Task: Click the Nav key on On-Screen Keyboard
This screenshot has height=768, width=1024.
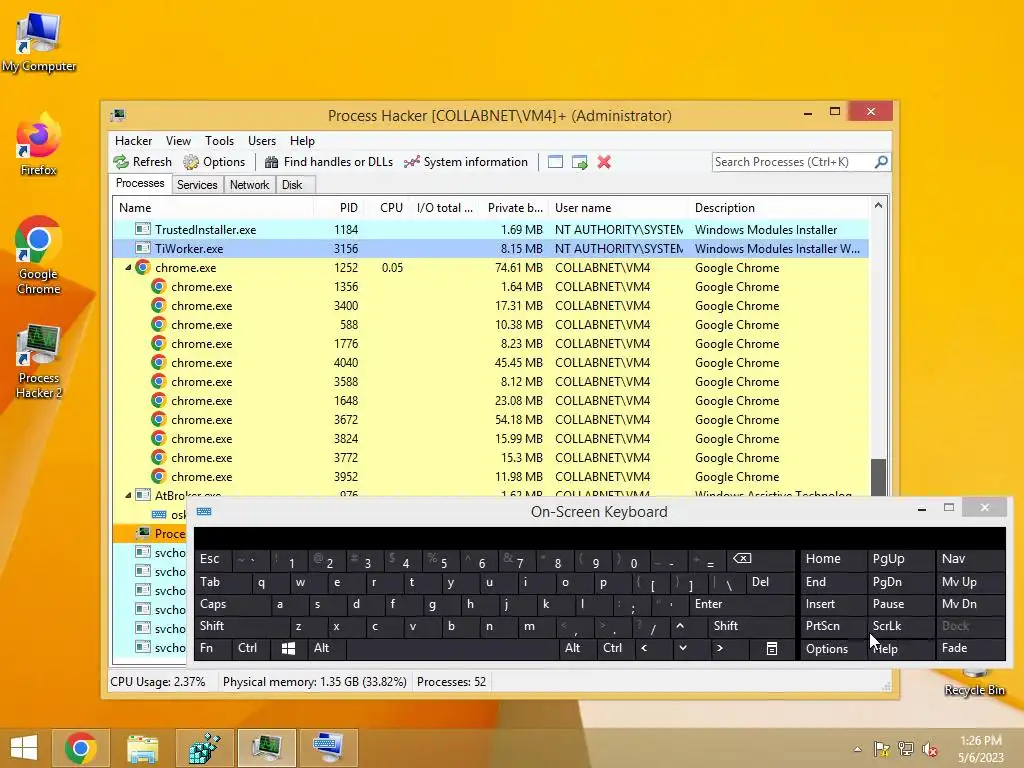Action: (x=970, y=559)
